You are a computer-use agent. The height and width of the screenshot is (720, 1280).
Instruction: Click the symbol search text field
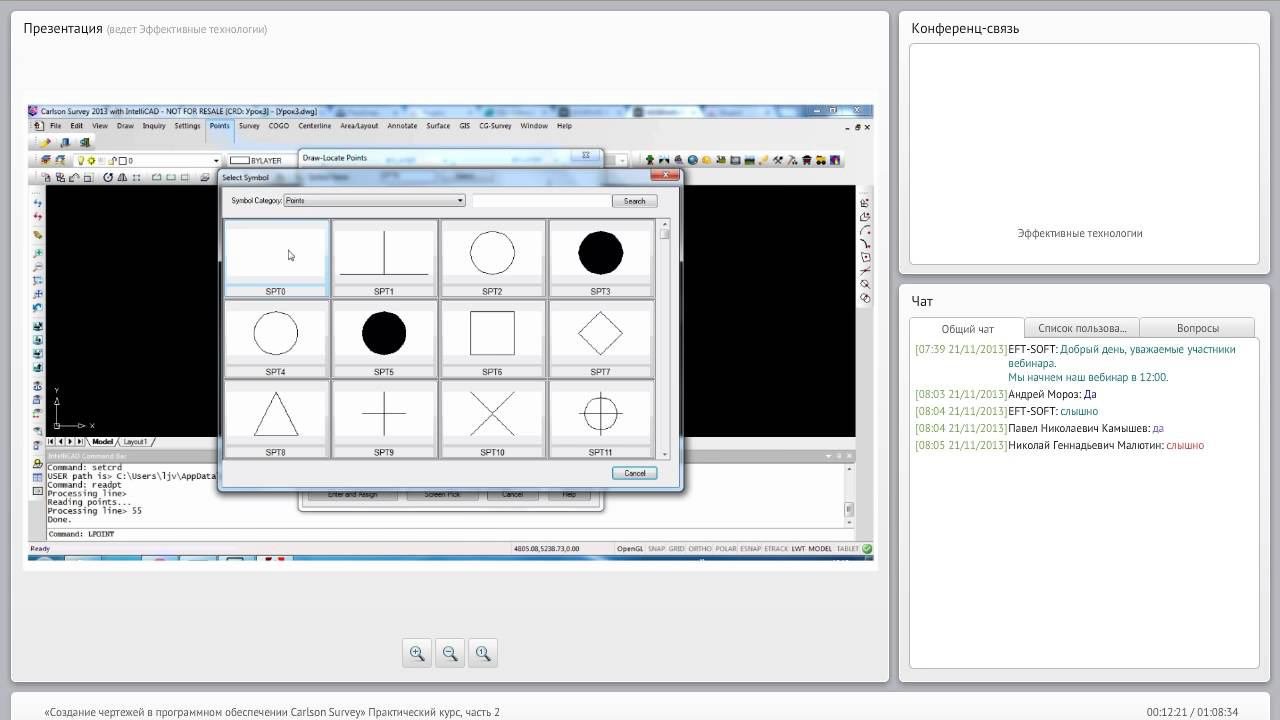point(540,201)
